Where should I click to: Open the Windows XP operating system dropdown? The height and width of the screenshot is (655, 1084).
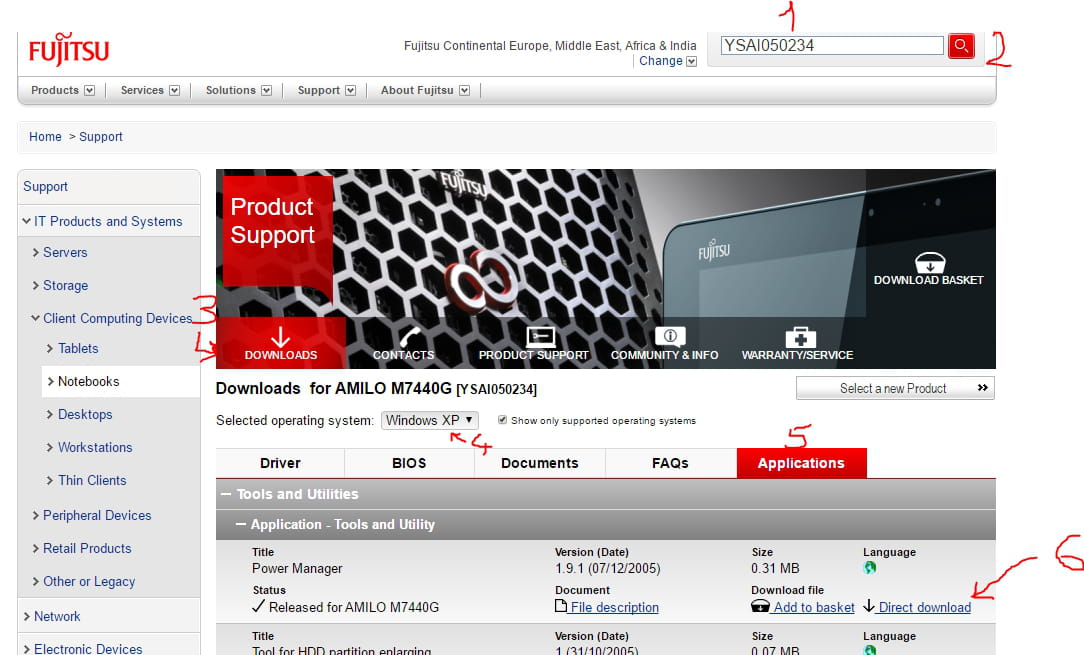click(x=429, y=421)
